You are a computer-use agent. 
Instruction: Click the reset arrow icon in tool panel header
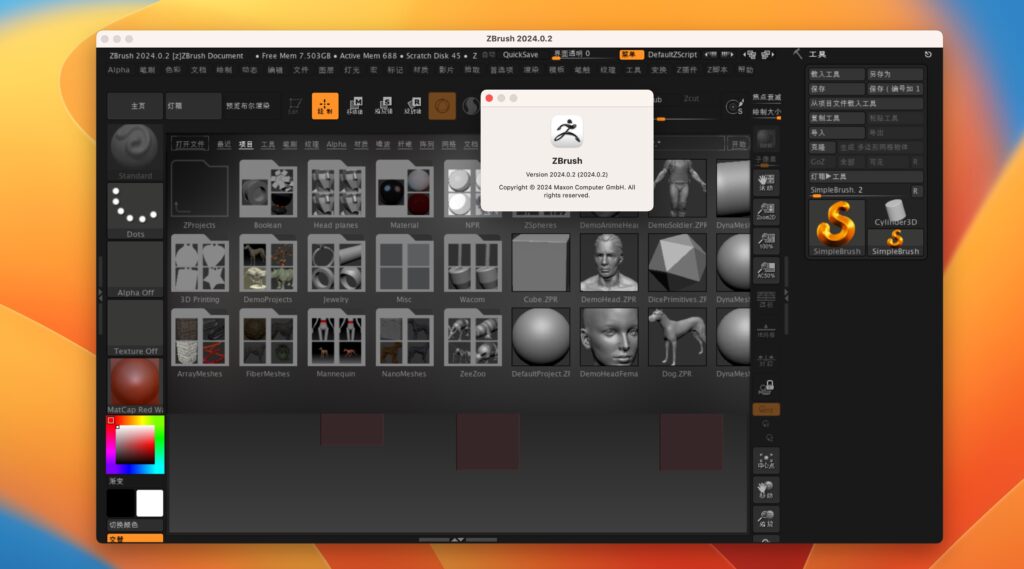click(928, 54)
